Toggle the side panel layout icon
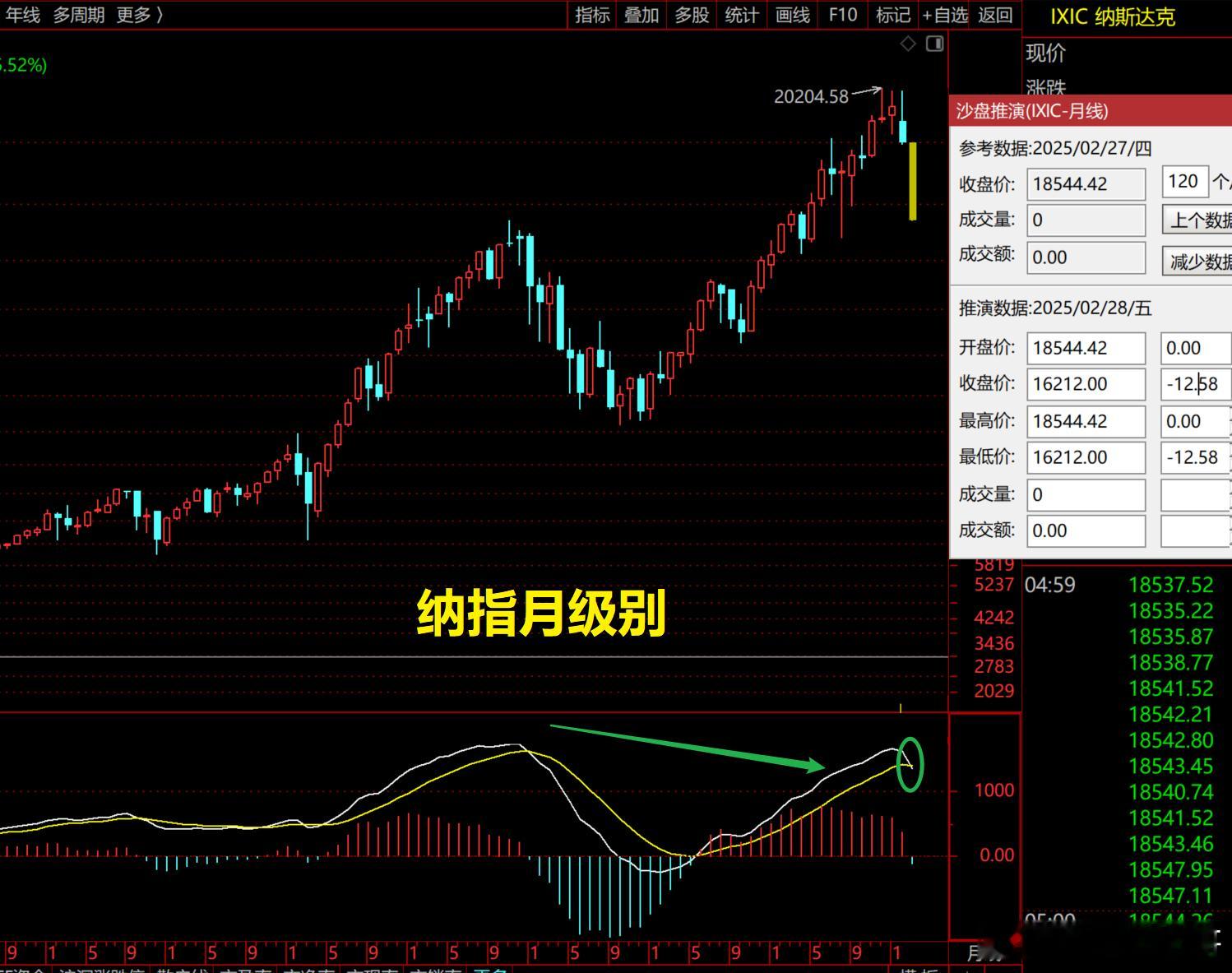 [x=934, y=44]
